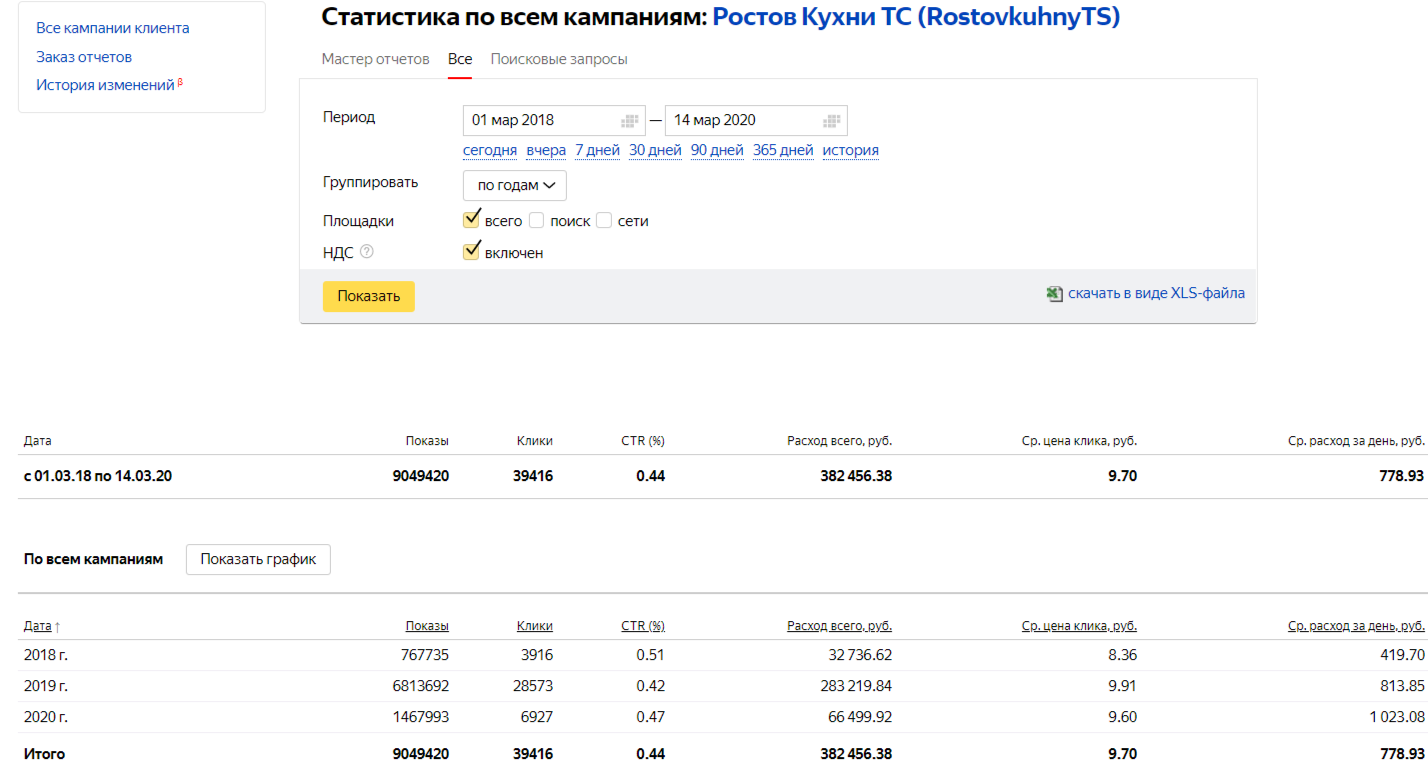The image size is (1428, 775).
Task: Toggle the "всего" checkbox
Action: 472,220
